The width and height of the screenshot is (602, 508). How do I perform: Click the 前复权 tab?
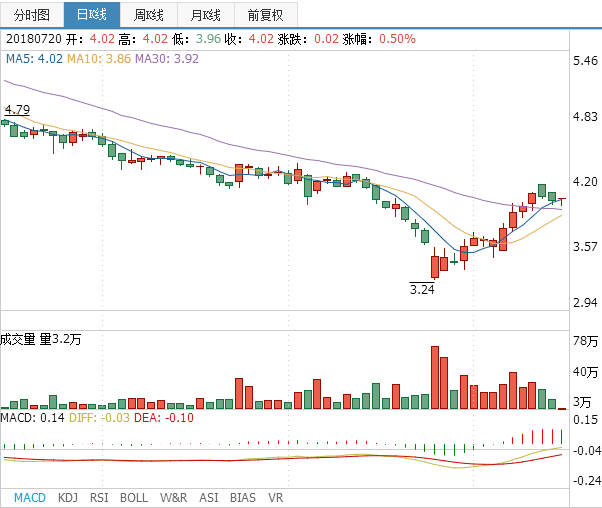click(266, 15)
